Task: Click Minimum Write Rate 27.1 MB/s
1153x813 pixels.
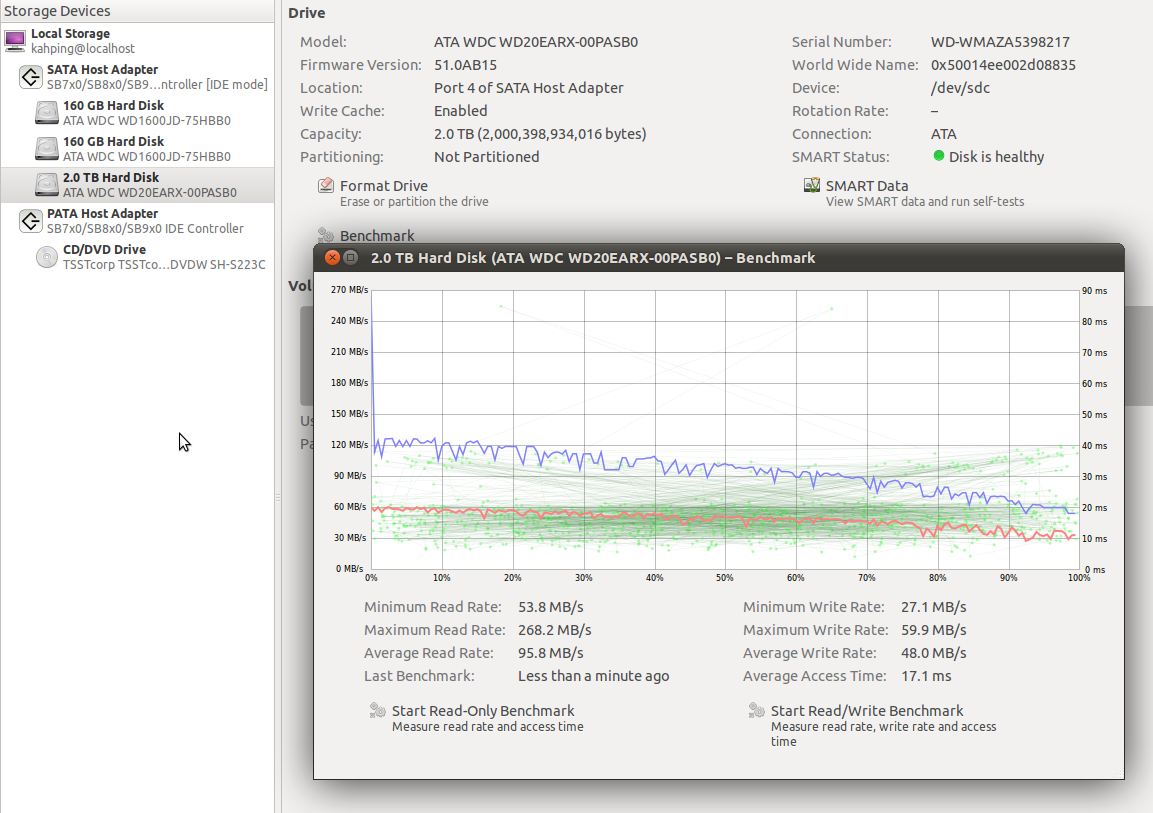Action: click(x=933, y=606)
